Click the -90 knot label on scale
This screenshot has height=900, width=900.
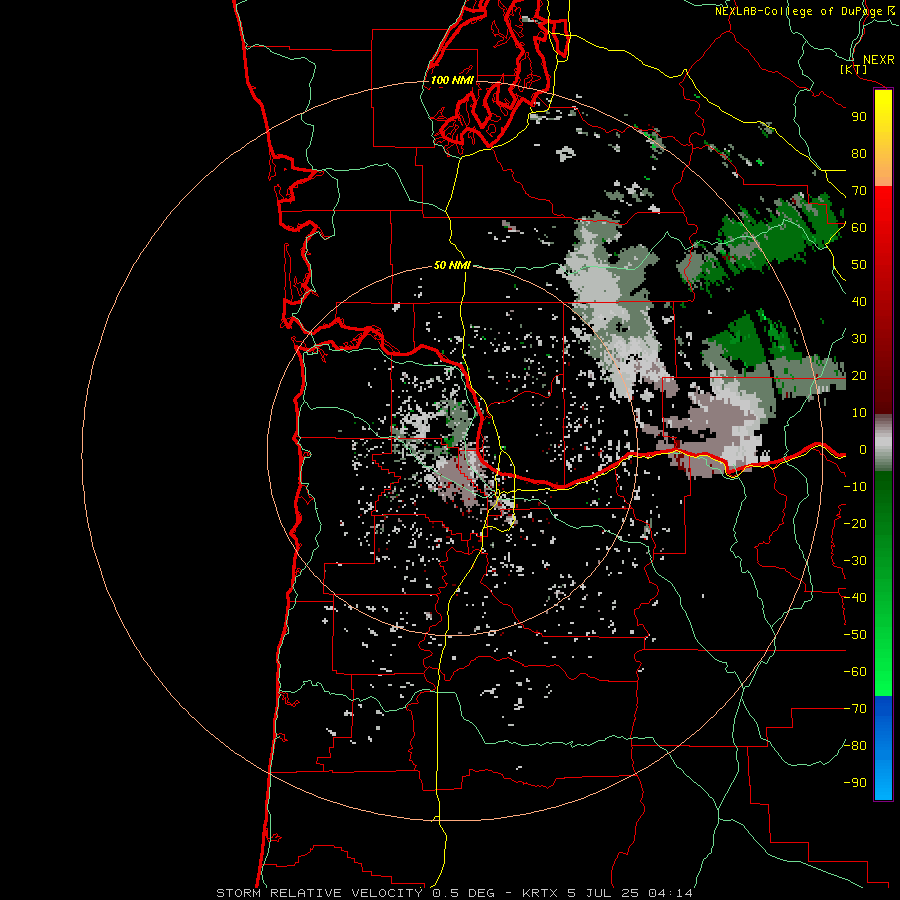[855, 783]
